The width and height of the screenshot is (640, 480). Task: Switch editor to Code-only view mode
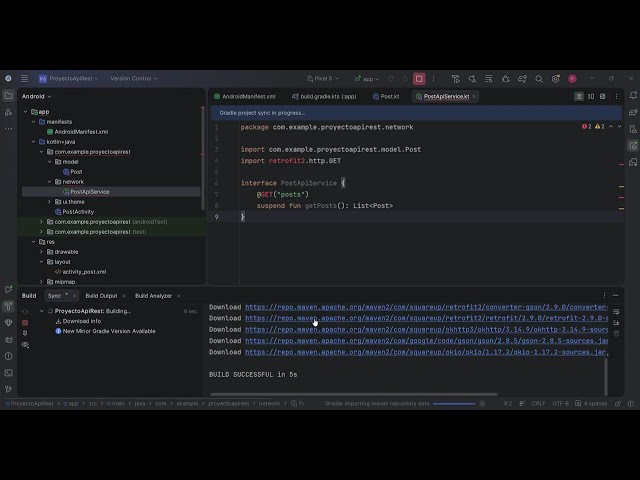579,96
